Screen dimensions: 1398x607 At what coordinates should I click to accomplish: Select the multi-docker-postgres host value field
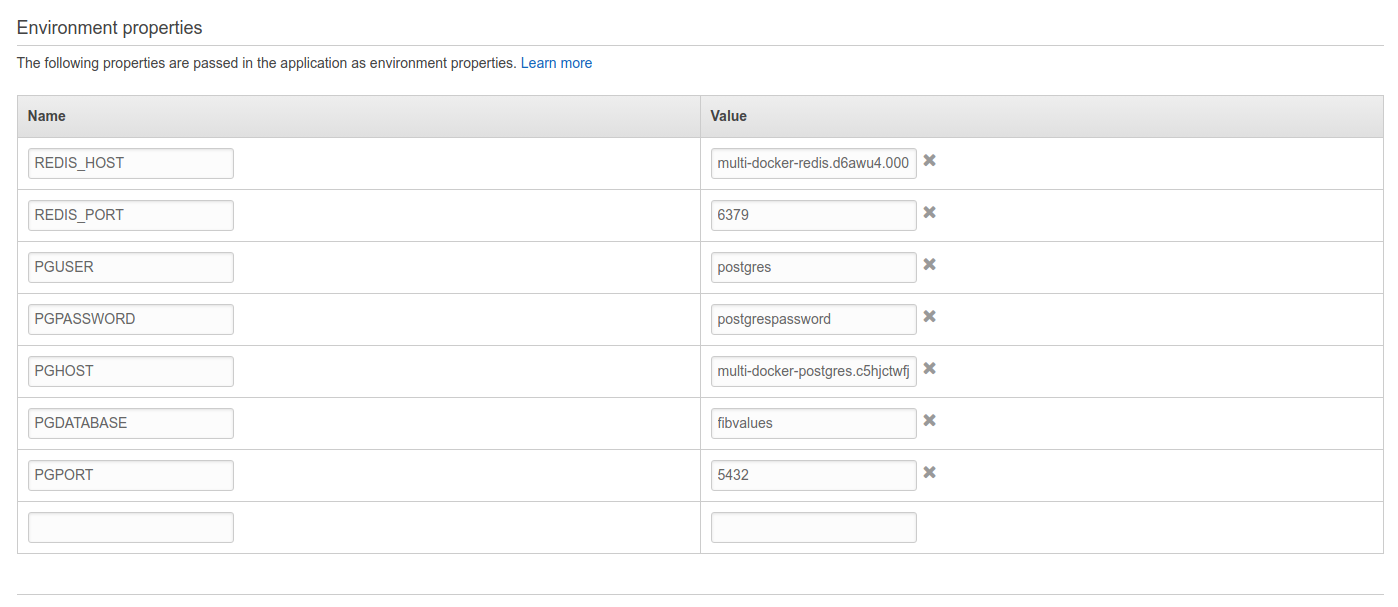[814, 371]
